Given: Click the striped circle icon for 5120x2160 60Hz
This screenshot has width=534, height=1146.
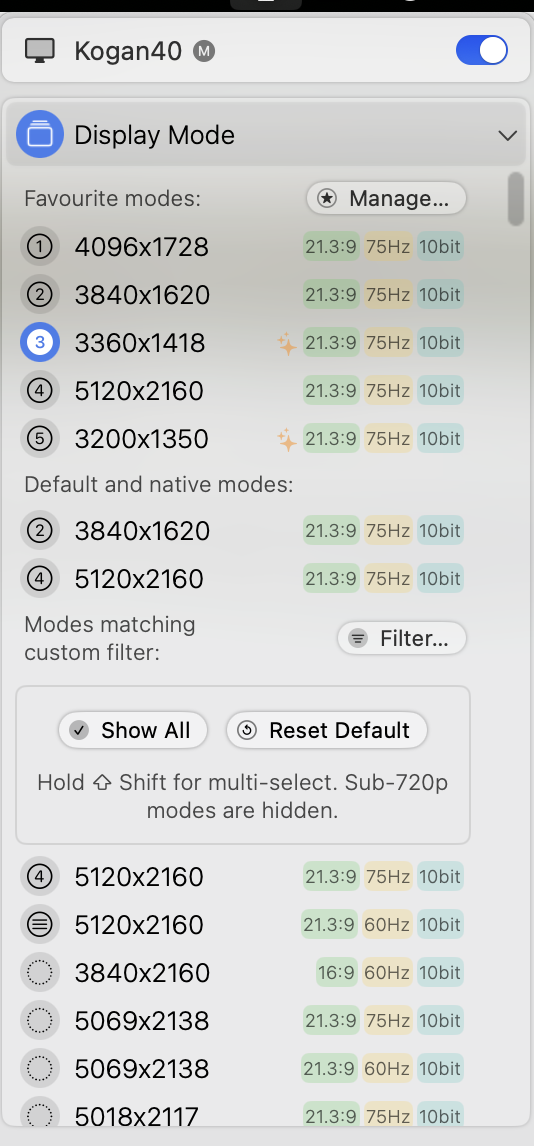Looking at the screenshot, I should pos(39,925).
